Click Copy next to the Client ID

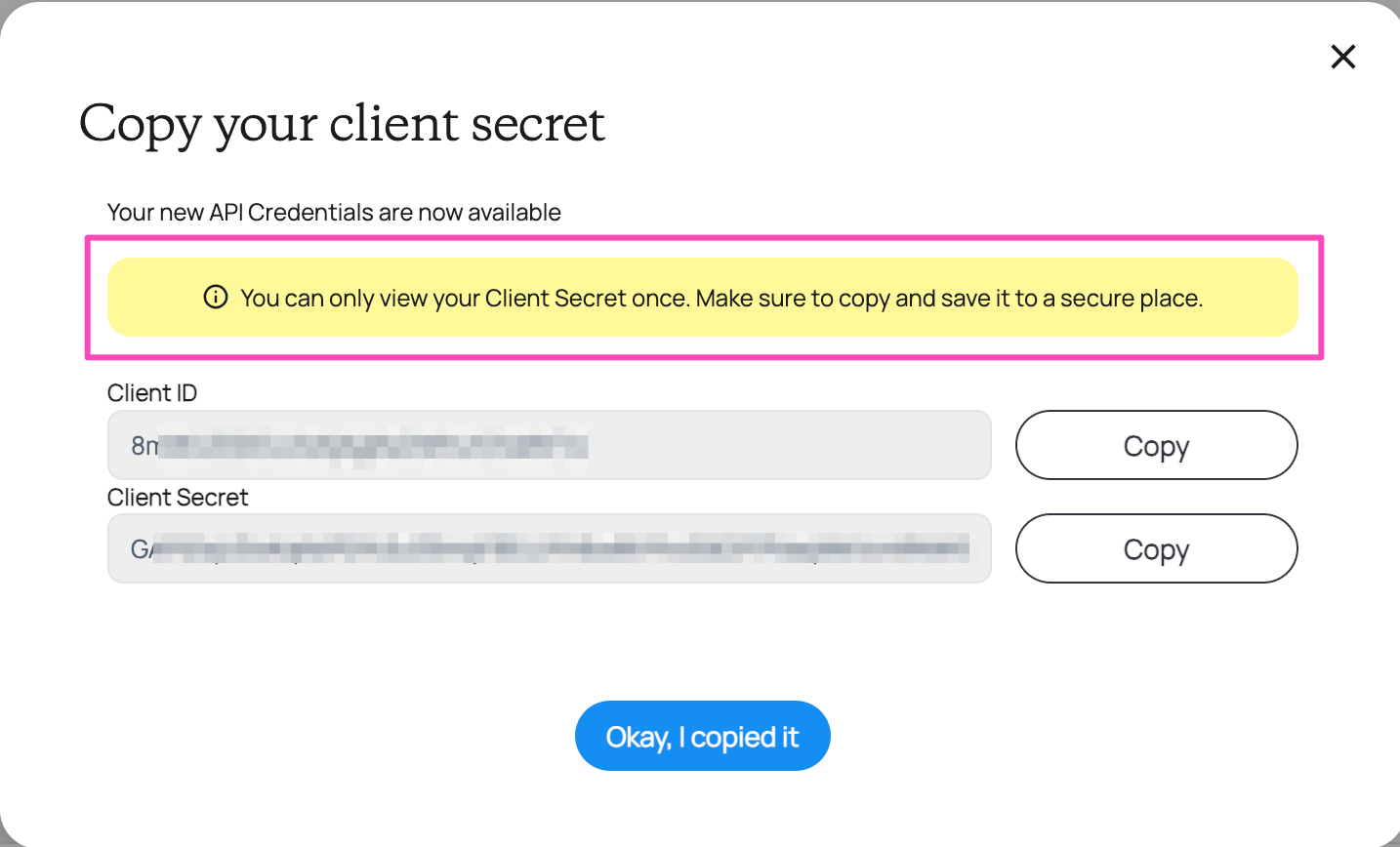pos(1156,445)
